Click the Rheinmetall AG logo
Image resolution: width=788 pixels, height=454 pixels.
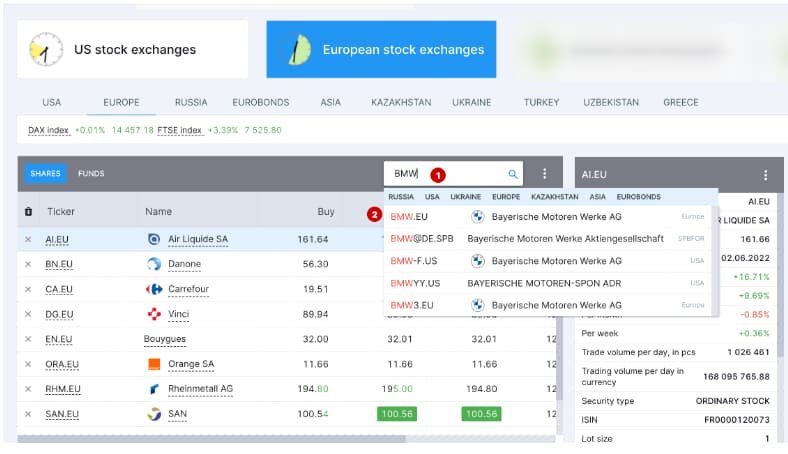(x=154, y=389)
